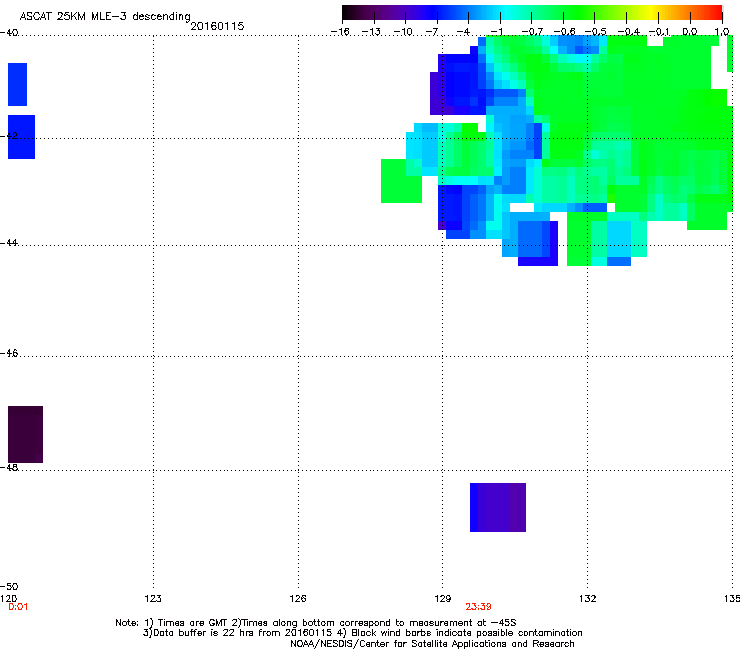740x650 pixels.
Task: Click the longitude axis label "123"
Action: pyautogui.click(x=153, y=599)
